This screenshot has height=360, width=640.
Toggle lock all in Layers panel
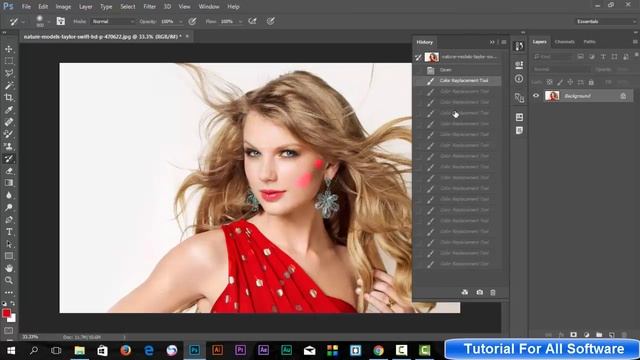591,82
